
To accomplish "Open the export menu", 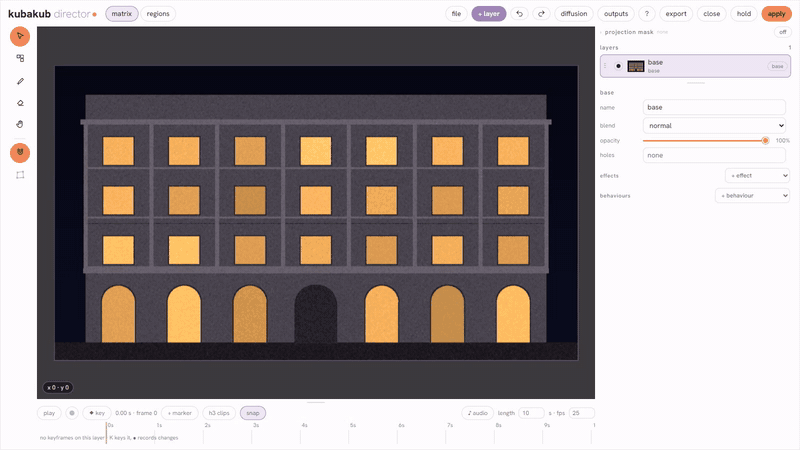I will pos(676,14).
